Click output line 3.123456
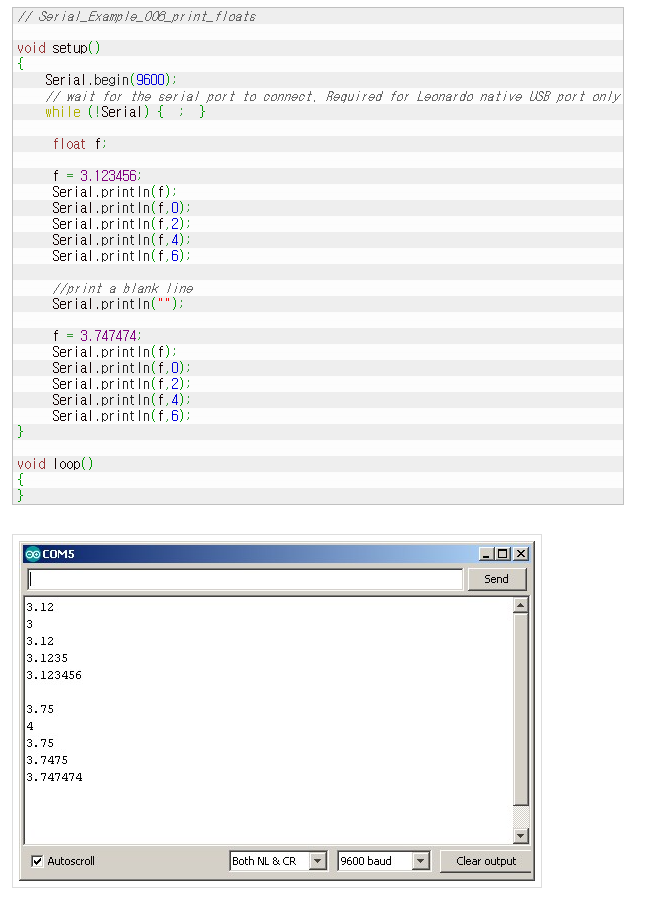This screenshot has height=899, width=668. [x=54, y=675]
